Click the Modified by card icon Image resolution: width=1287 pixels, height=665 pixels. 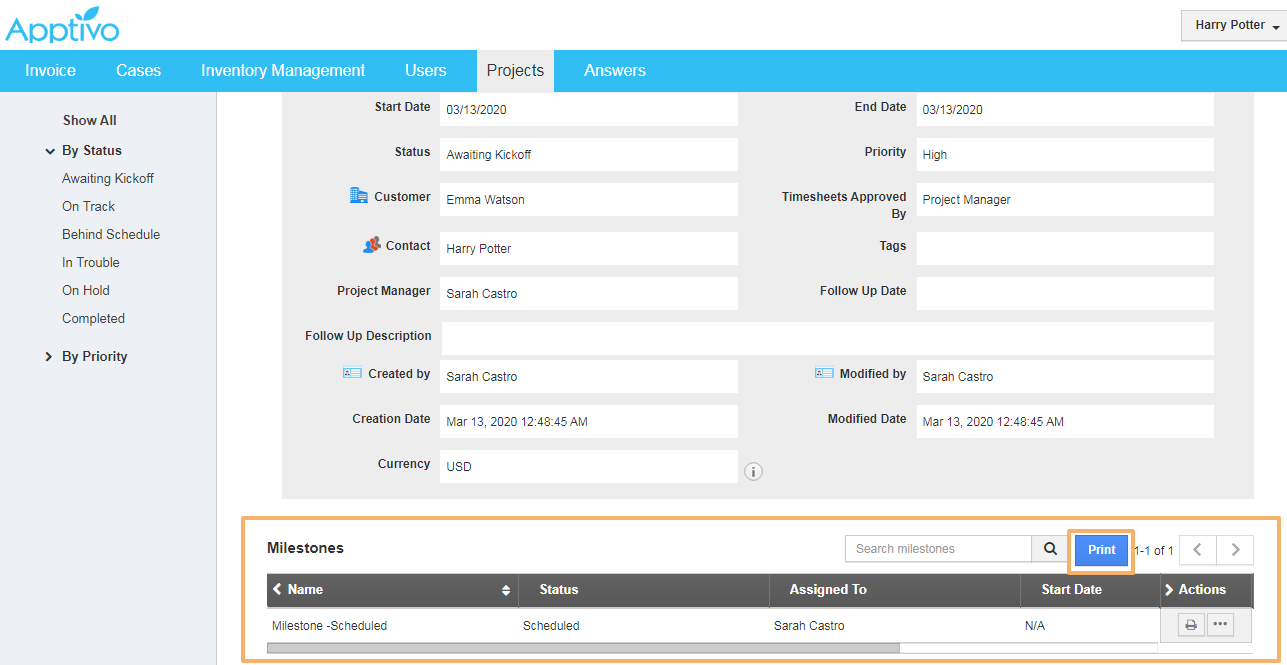tap(824, 373)
